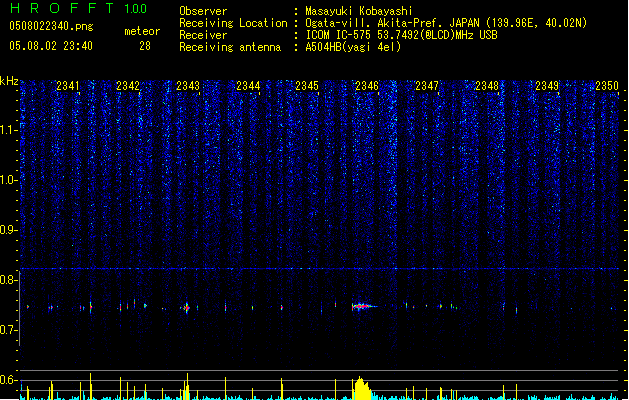The image size is (629, 400).
Task: Click the 1.1 frequency axis label
Action: click(x=8, y=130)
